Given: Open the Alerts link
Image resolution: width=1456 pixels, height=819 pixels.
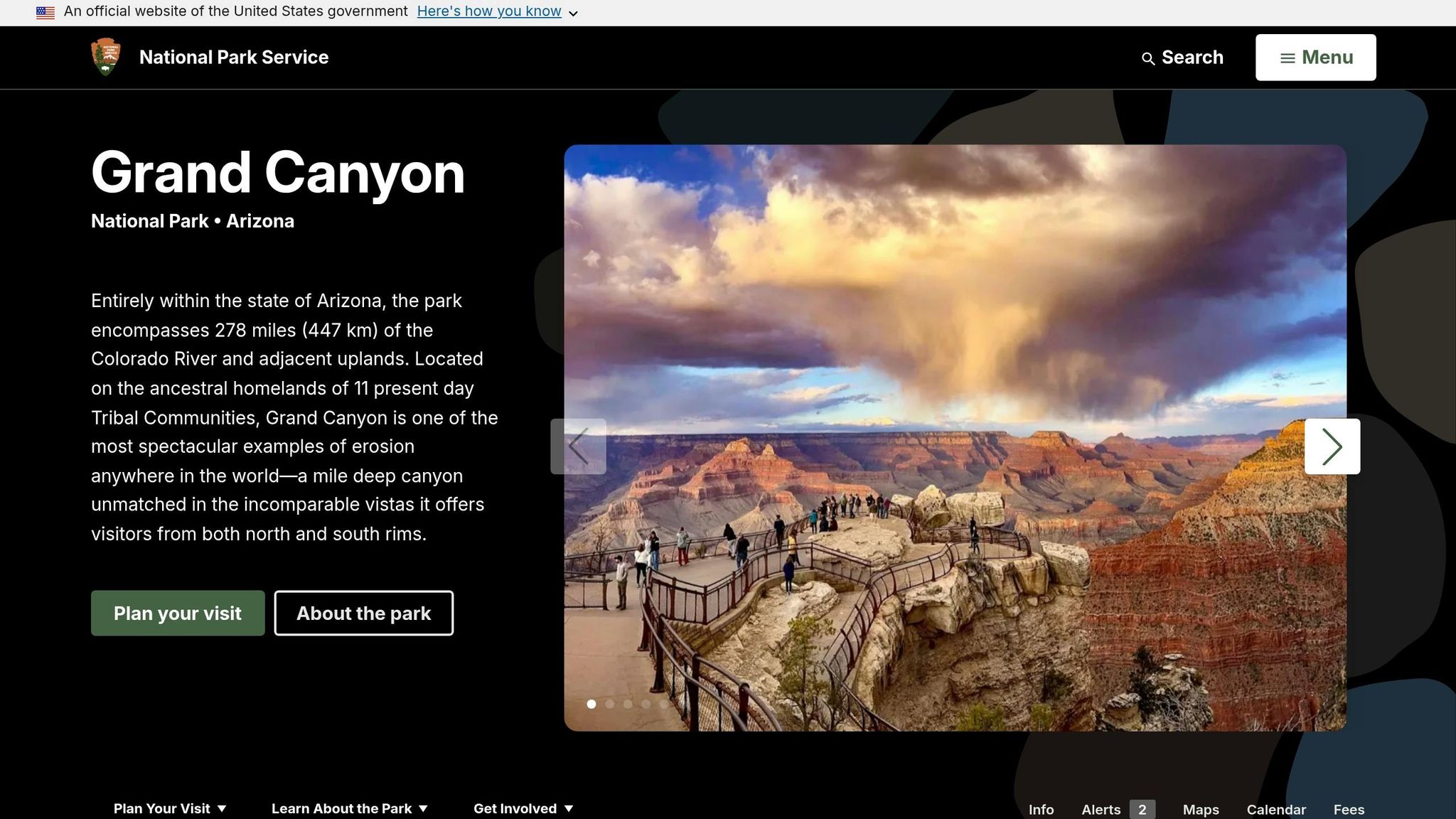Looking at the screenshot, I should (1118, 809).
